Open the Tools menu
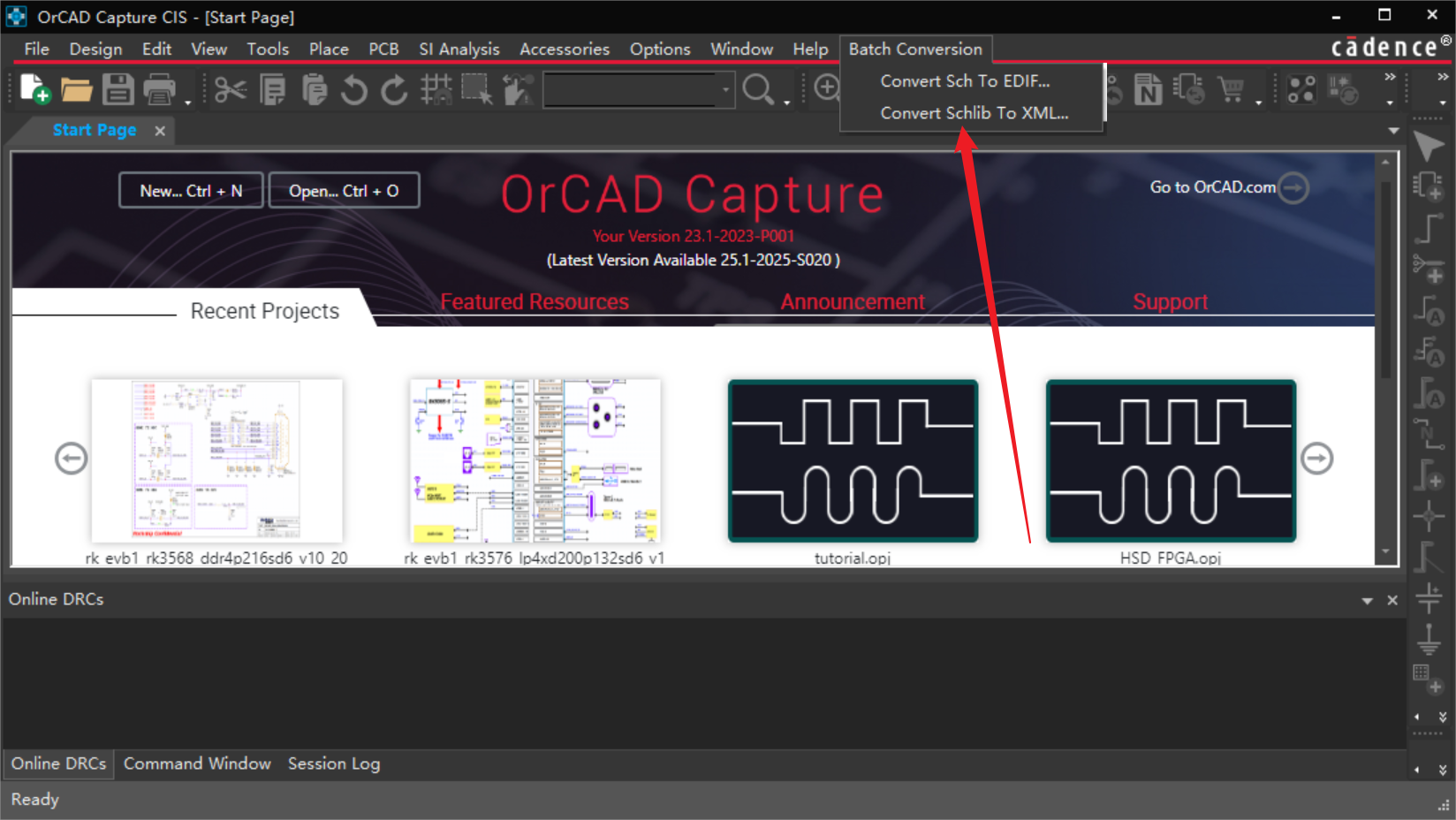The height and width of the screenshot is (820, 1456). coord(268,49)
